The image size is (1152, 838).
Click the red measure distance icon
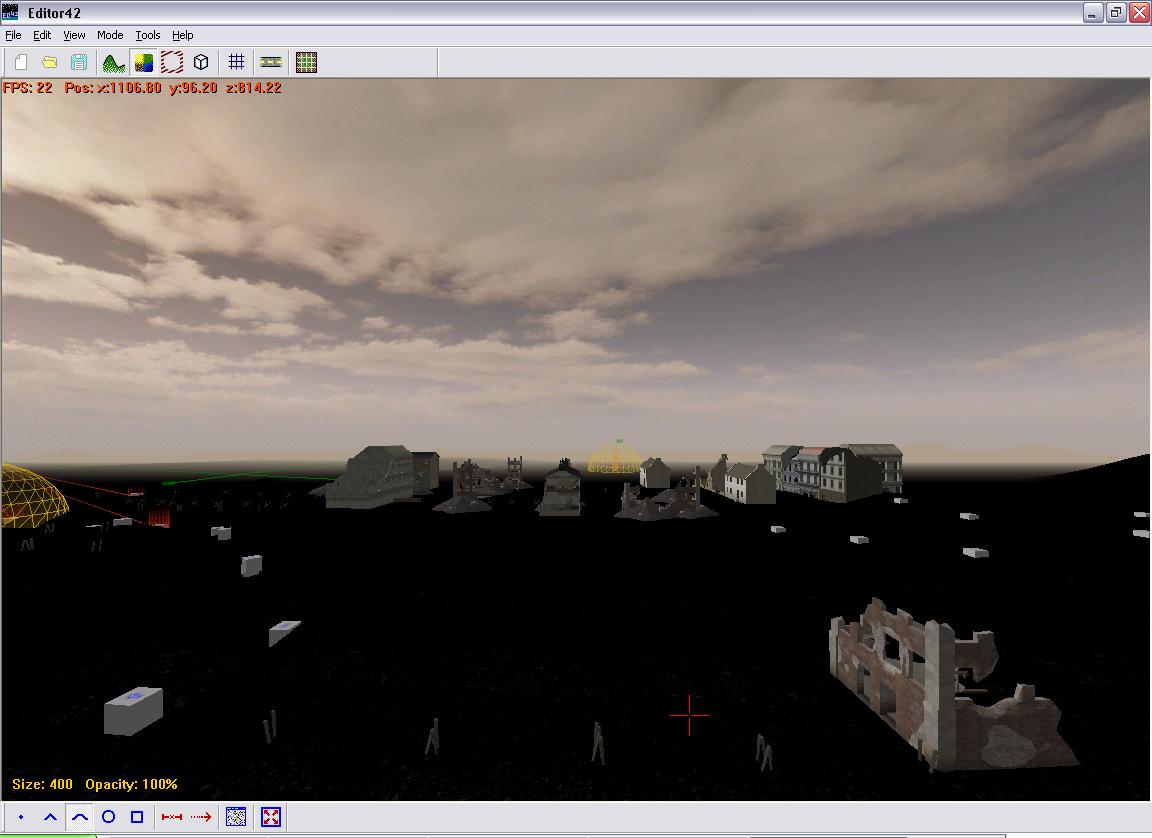(172, 817)
